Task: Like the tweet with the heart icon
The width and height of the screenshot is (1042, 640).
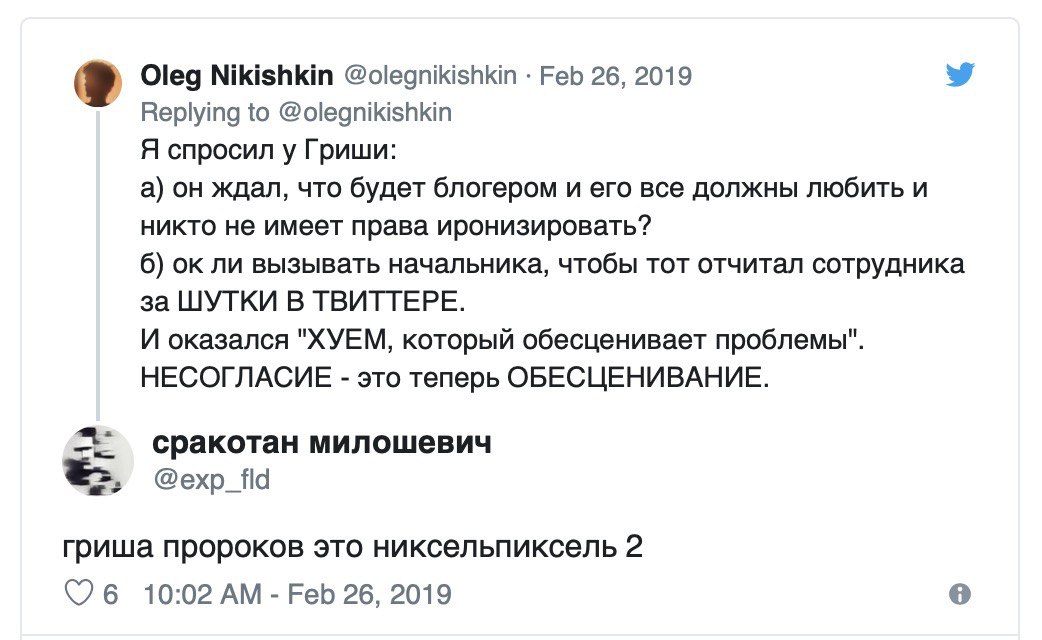Action: coord(78,594)
